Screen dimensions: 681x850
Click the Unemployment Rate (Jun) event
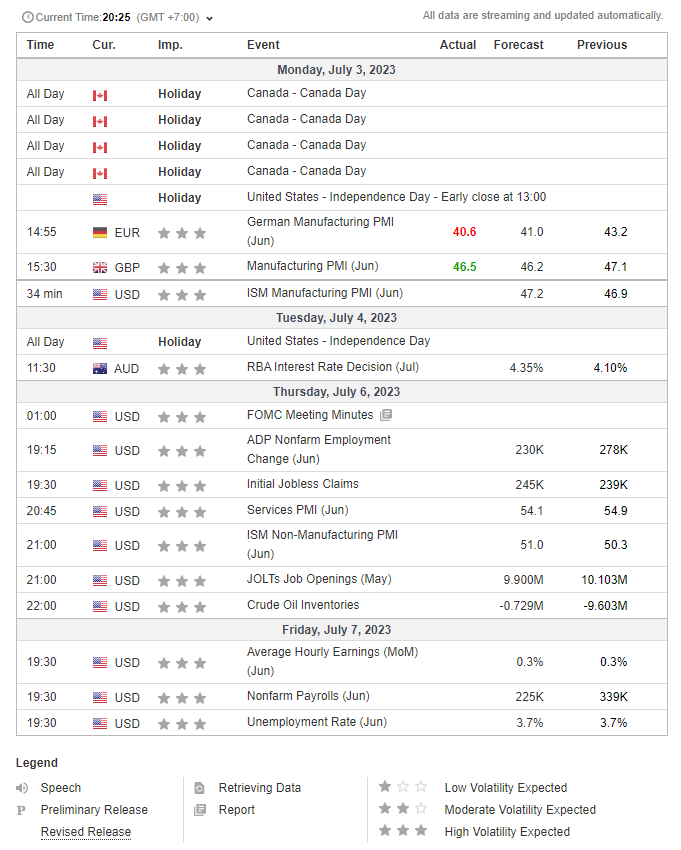[316, 722]
